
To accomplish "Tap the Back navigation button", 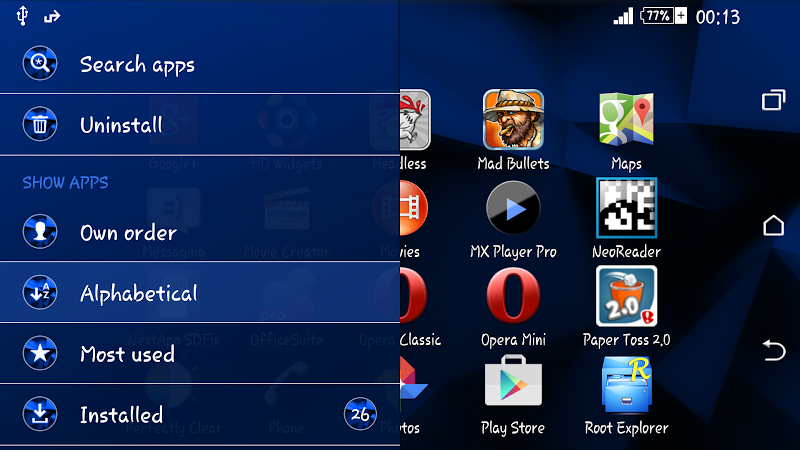I will click(x=773, y=351).
